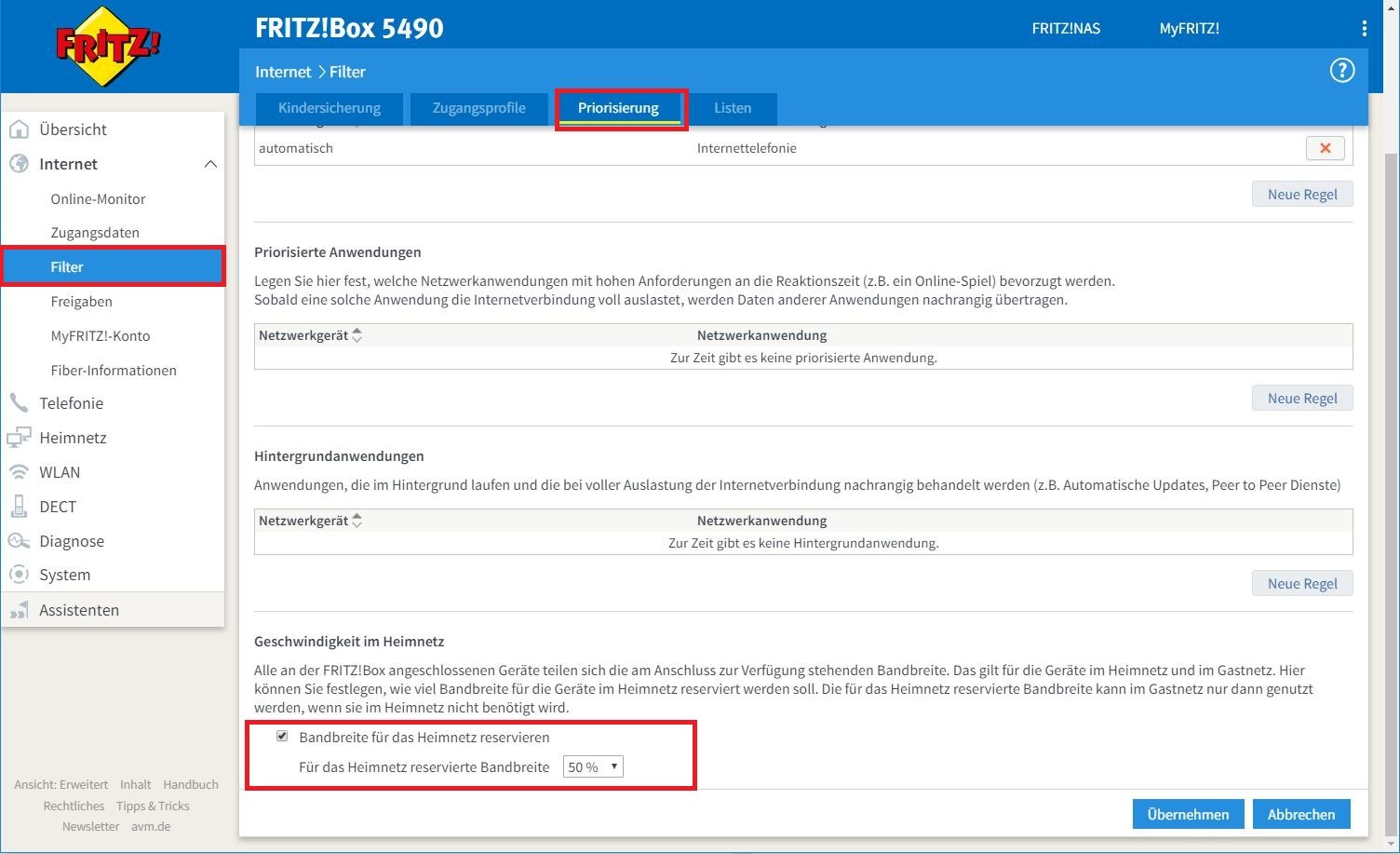This screenshot has height=854, width=1400.
Task: Click the Geschwindigkeit im Heimnetz heading
Action: pos(349,642)
